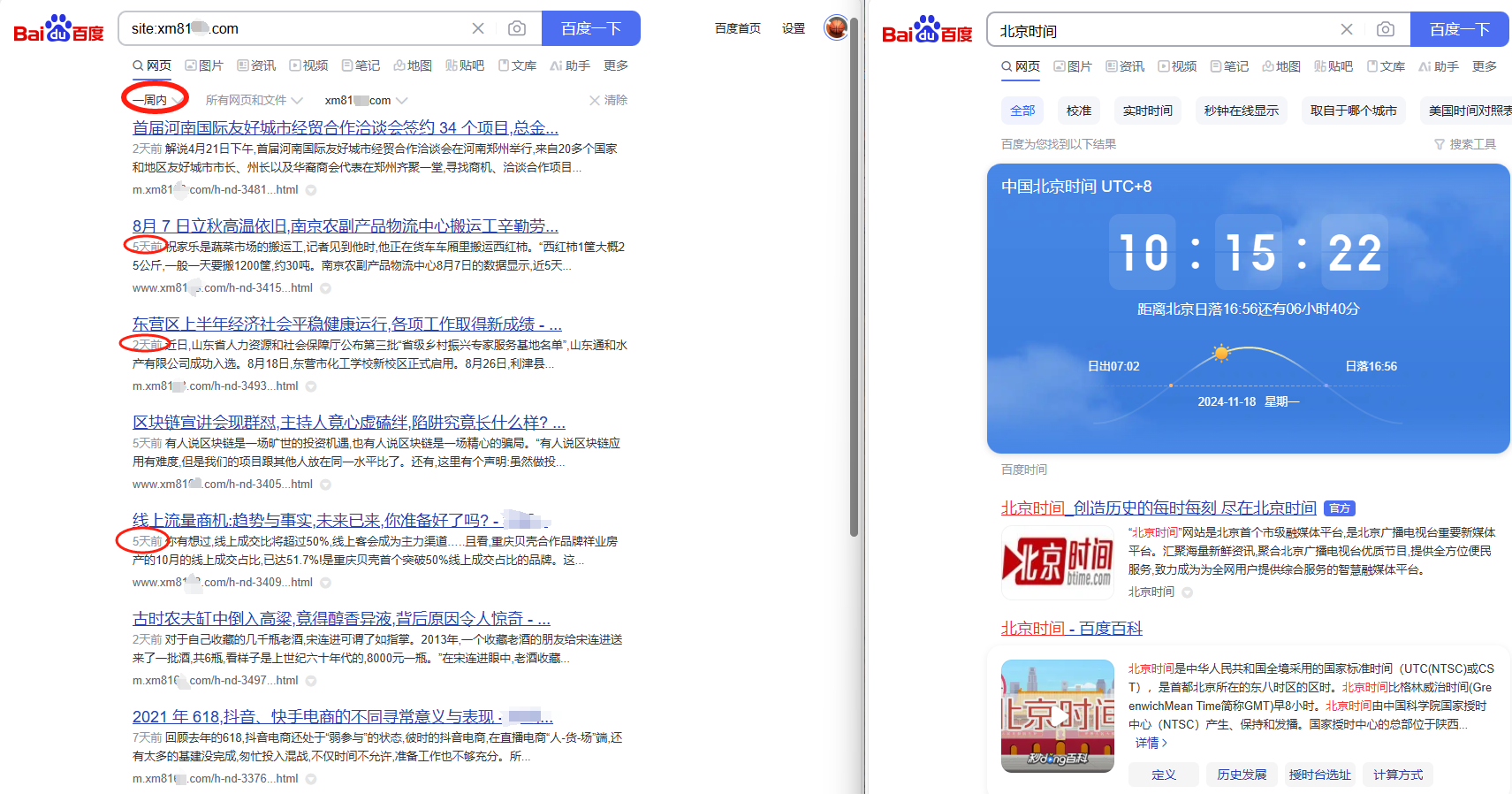Click the icon after the h-nd-3493 URL

[x=311, y=386]
